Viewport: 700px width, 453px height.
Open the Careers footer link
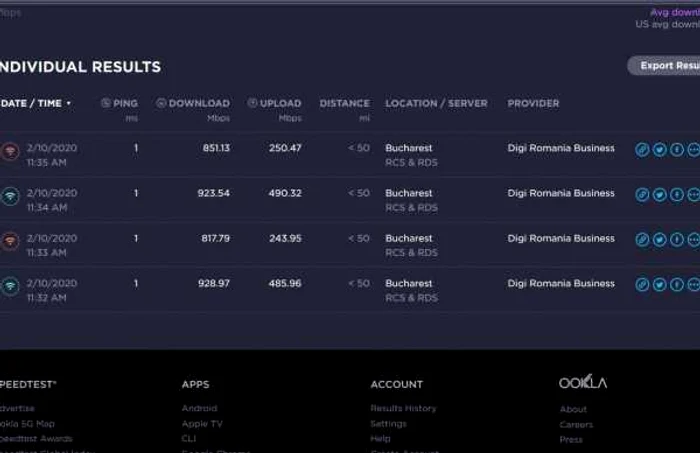[x=576, y=424]
